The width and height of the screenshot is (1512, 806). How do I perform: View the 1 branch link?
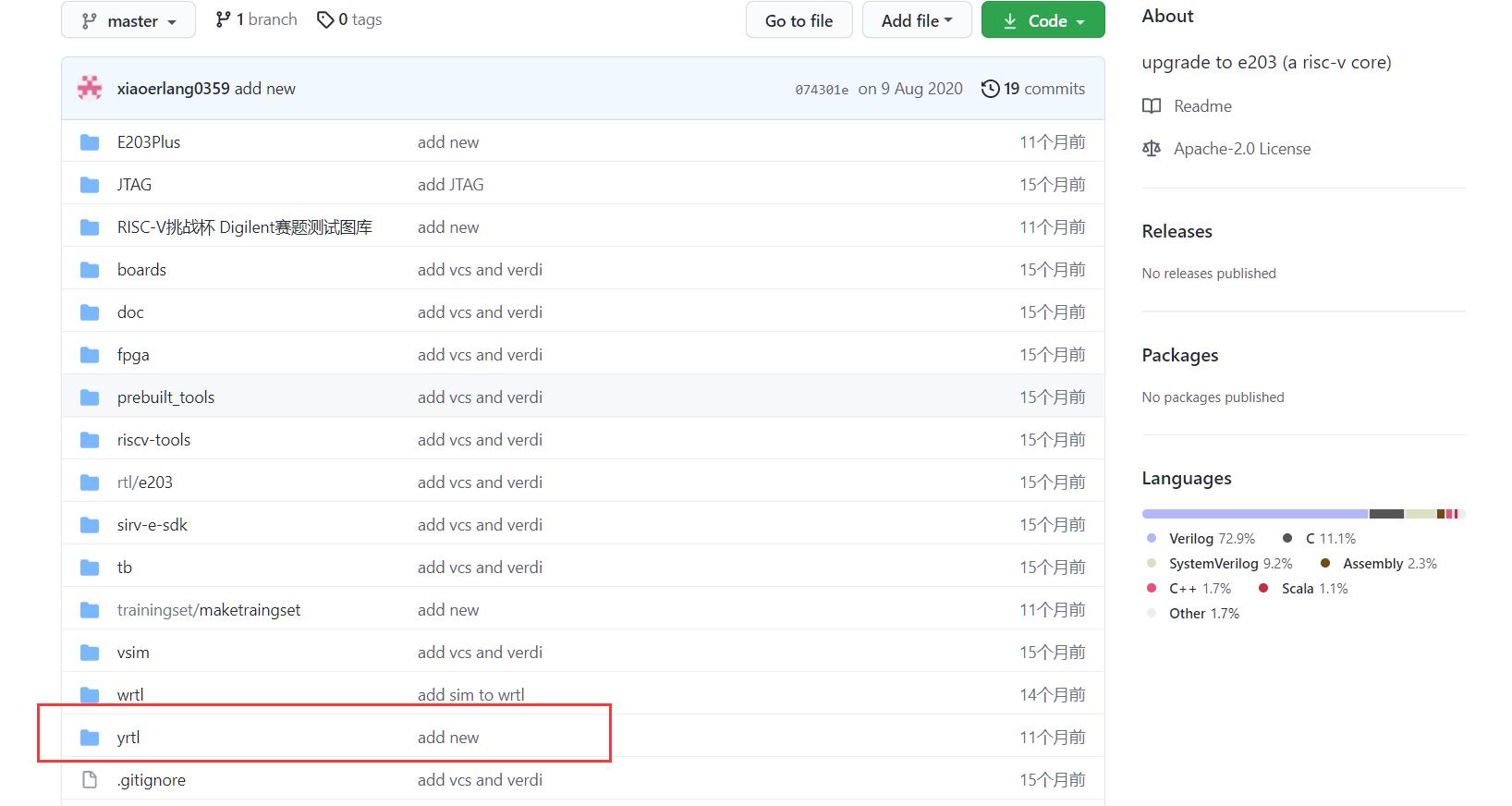click(x=256, y=19)
